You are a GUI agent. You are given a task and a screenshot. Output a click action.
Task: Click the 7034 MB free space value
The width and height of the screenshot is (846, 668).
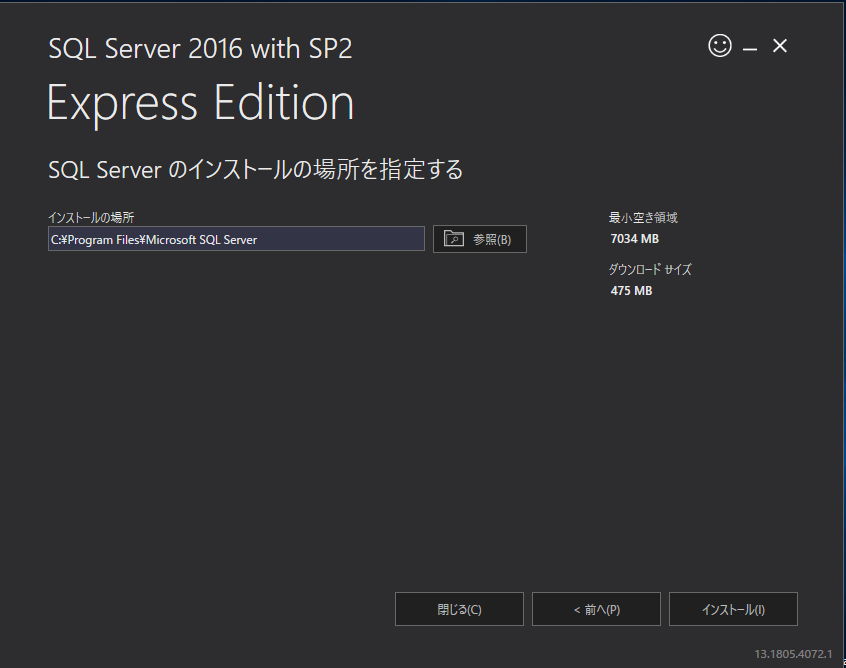634,239
